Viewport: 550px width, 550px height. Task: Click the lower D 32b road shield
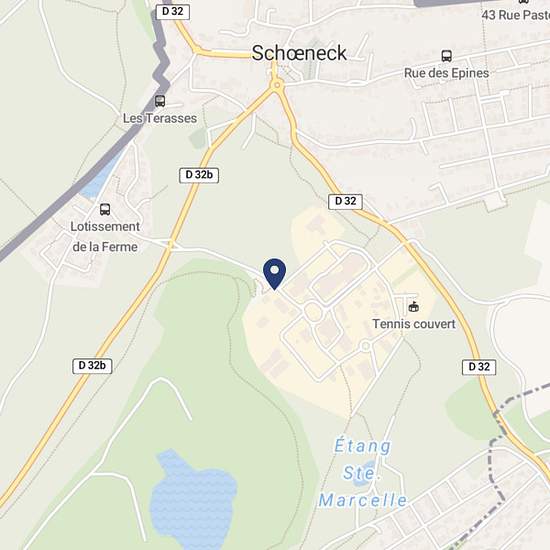pyautogui.click(x=92, y=366)
